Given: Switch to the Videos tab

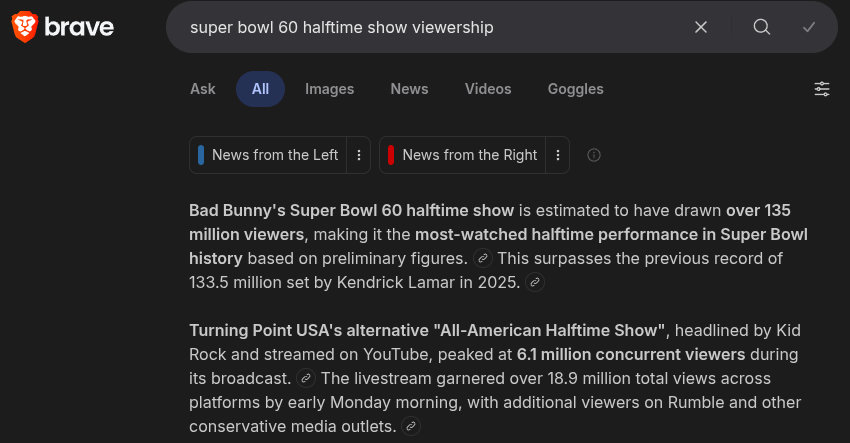Looking at the screenshot, I should tap(488, 89).
